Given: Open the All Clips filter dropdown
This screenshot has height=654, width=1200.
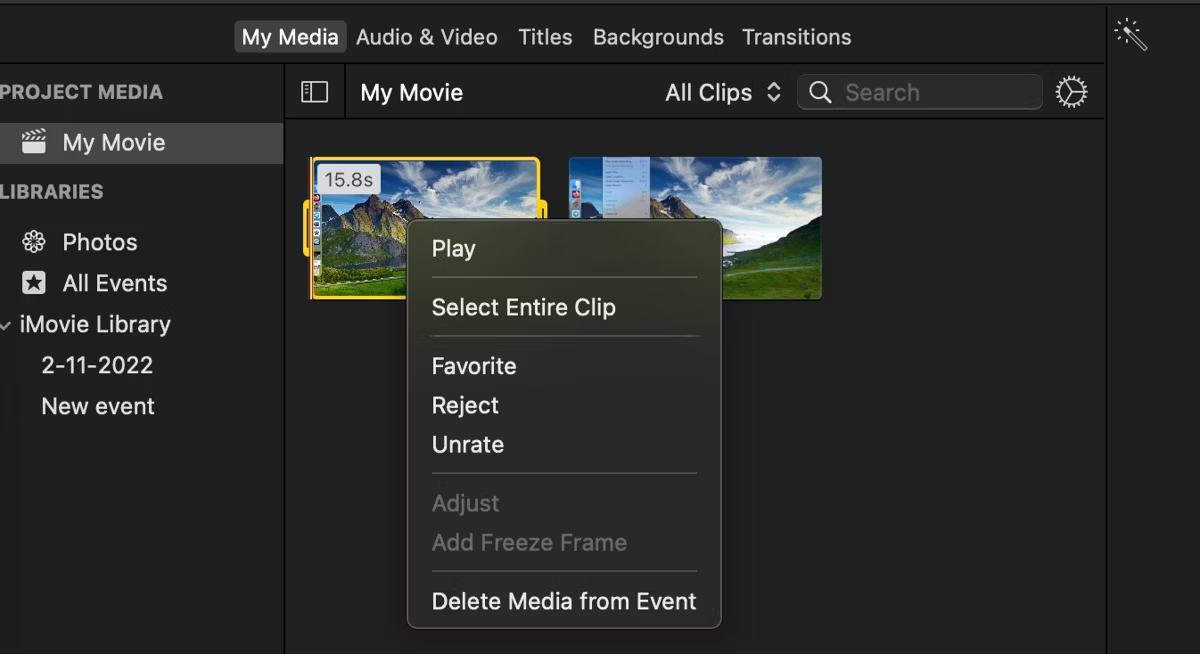Looking at the screenshot, I should [722, 92].
